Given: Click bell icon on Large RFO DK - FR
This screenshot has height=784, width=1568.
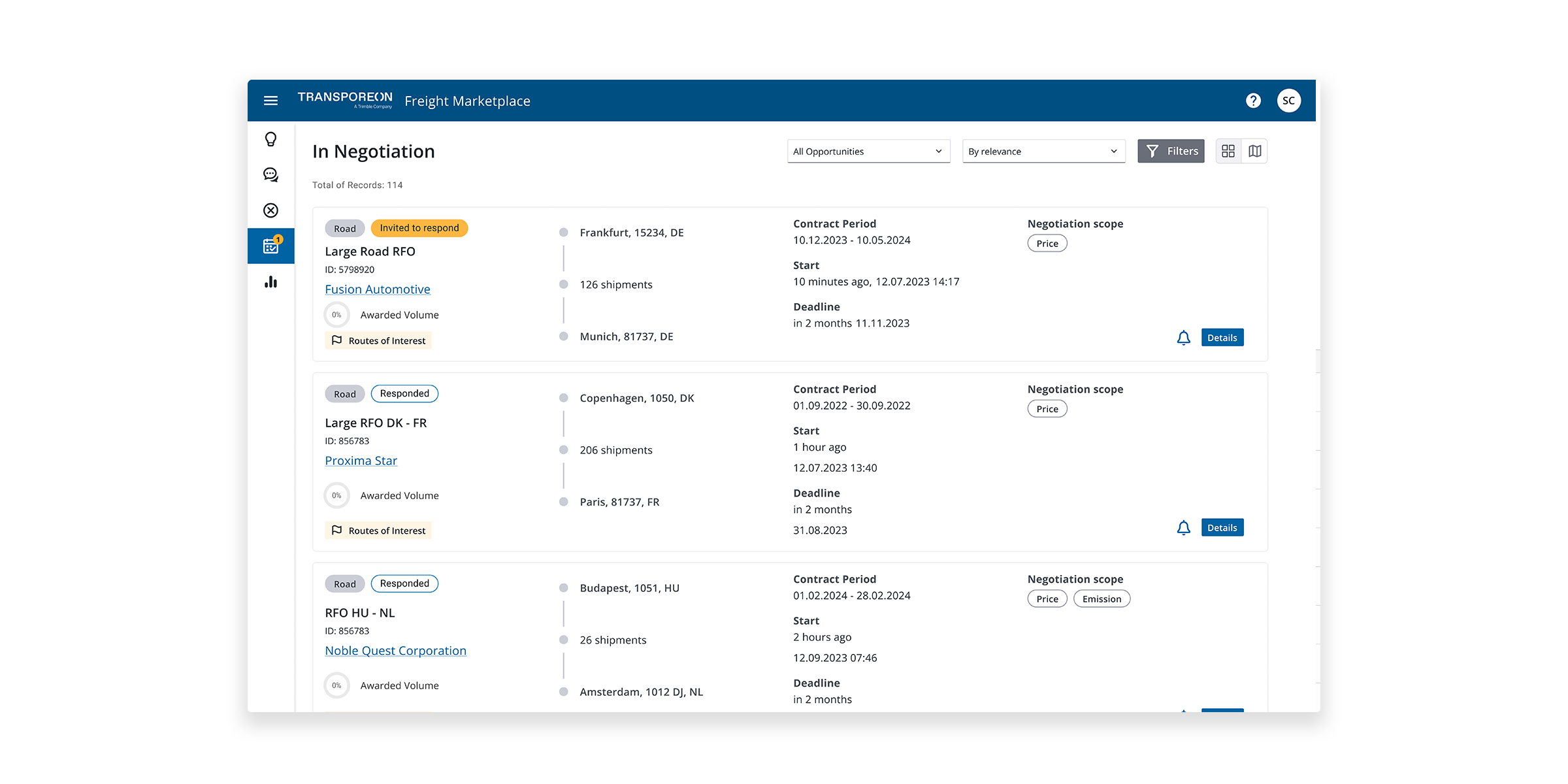Looking at the screenshot, I should coord(1183,528).
